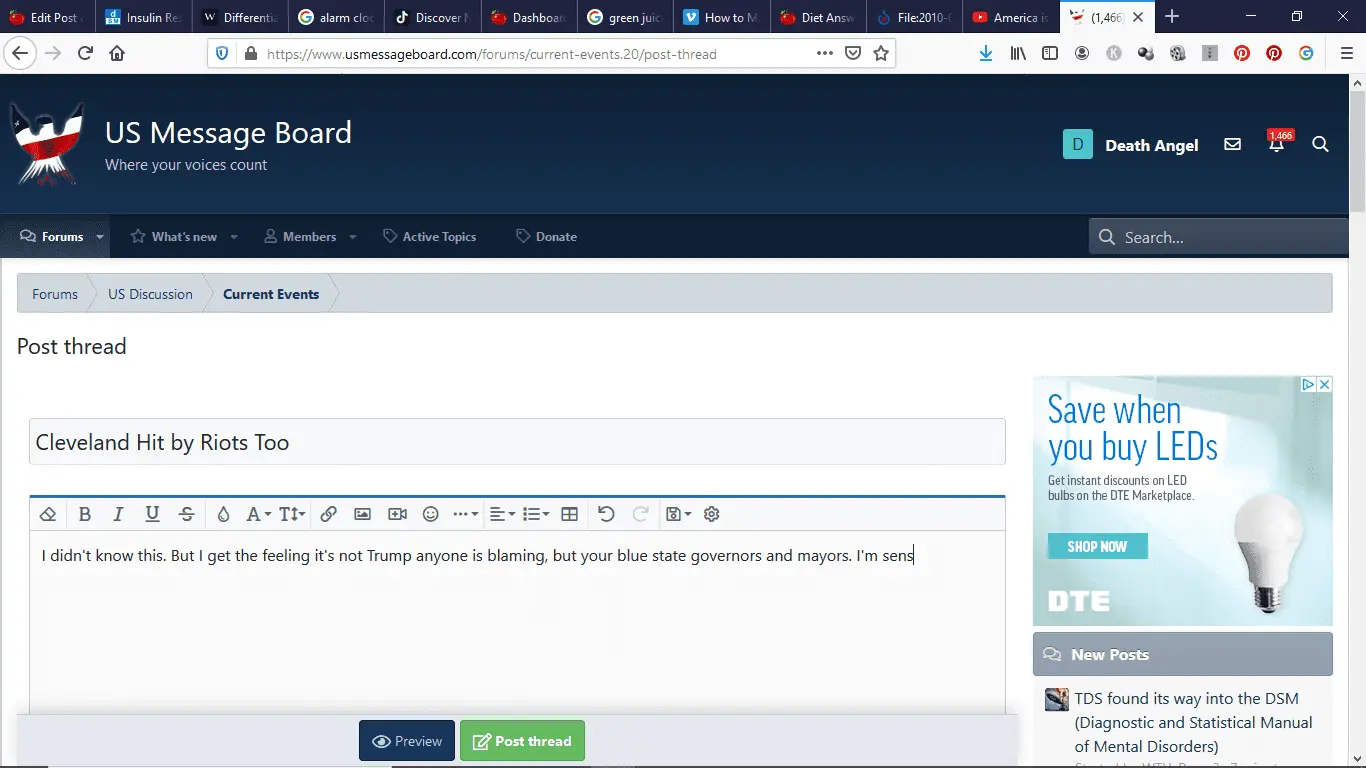Screen dimensions: 1366x768
Task: Undo the last edit in the editor
Action: click(606, 514)
